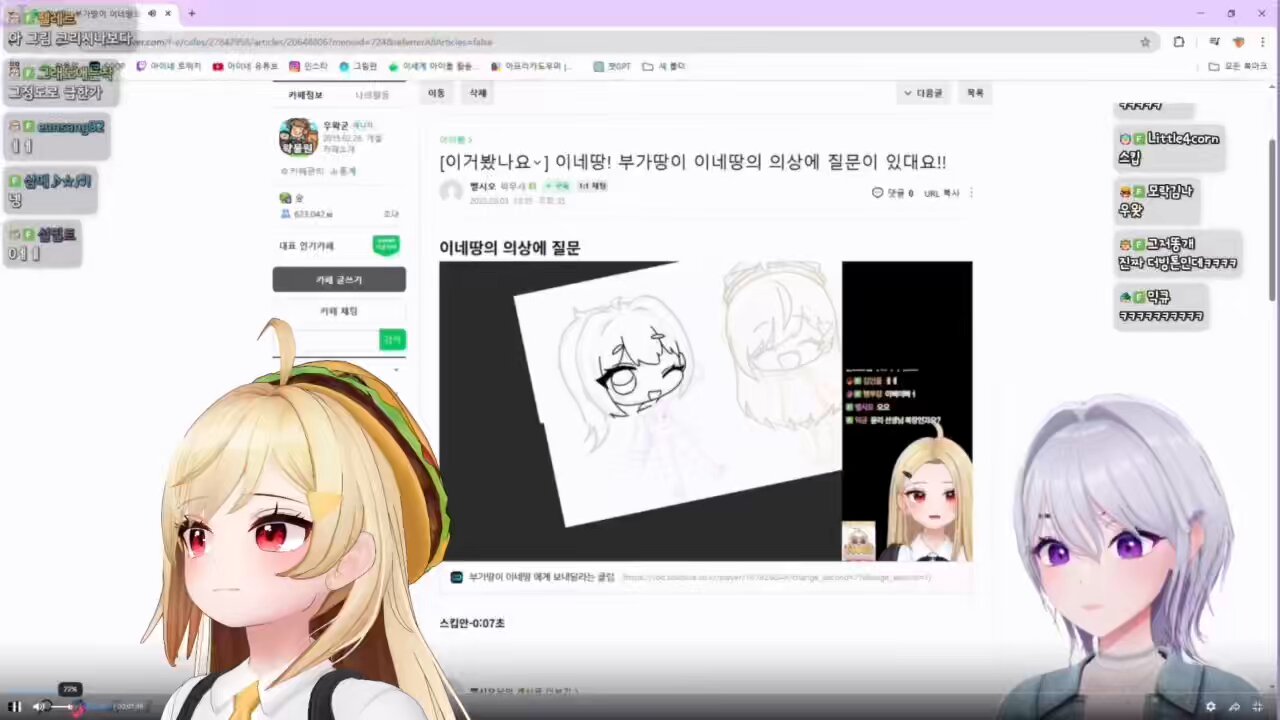Open the board category breadcrumb above title
This screenshot has width=1280, height=720.
pyautogui.click(x=456, y=140)
